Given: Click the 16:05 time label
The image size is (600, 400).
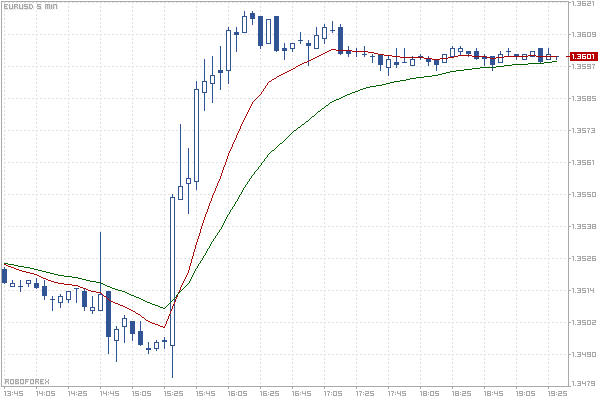Looking at the screenshot, I should tap(237, 393).
